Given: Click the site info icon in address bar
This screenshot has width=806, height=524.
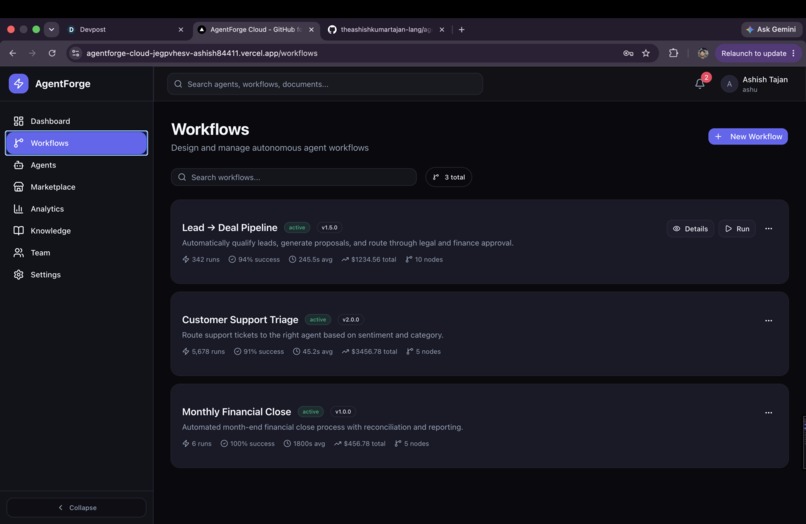Looking at the screenshot, I should [76, 53].
